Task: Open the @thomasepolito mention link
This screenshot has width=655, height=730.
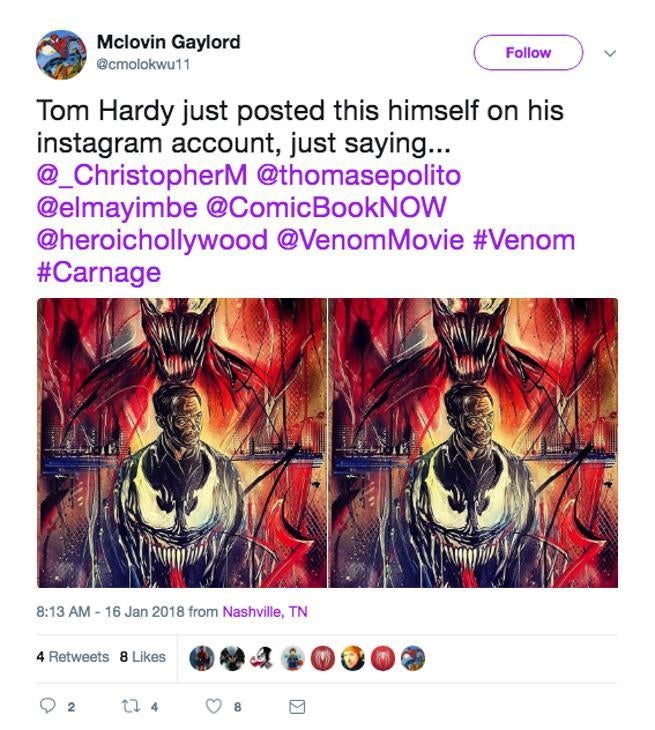Action: coord(359,175)
